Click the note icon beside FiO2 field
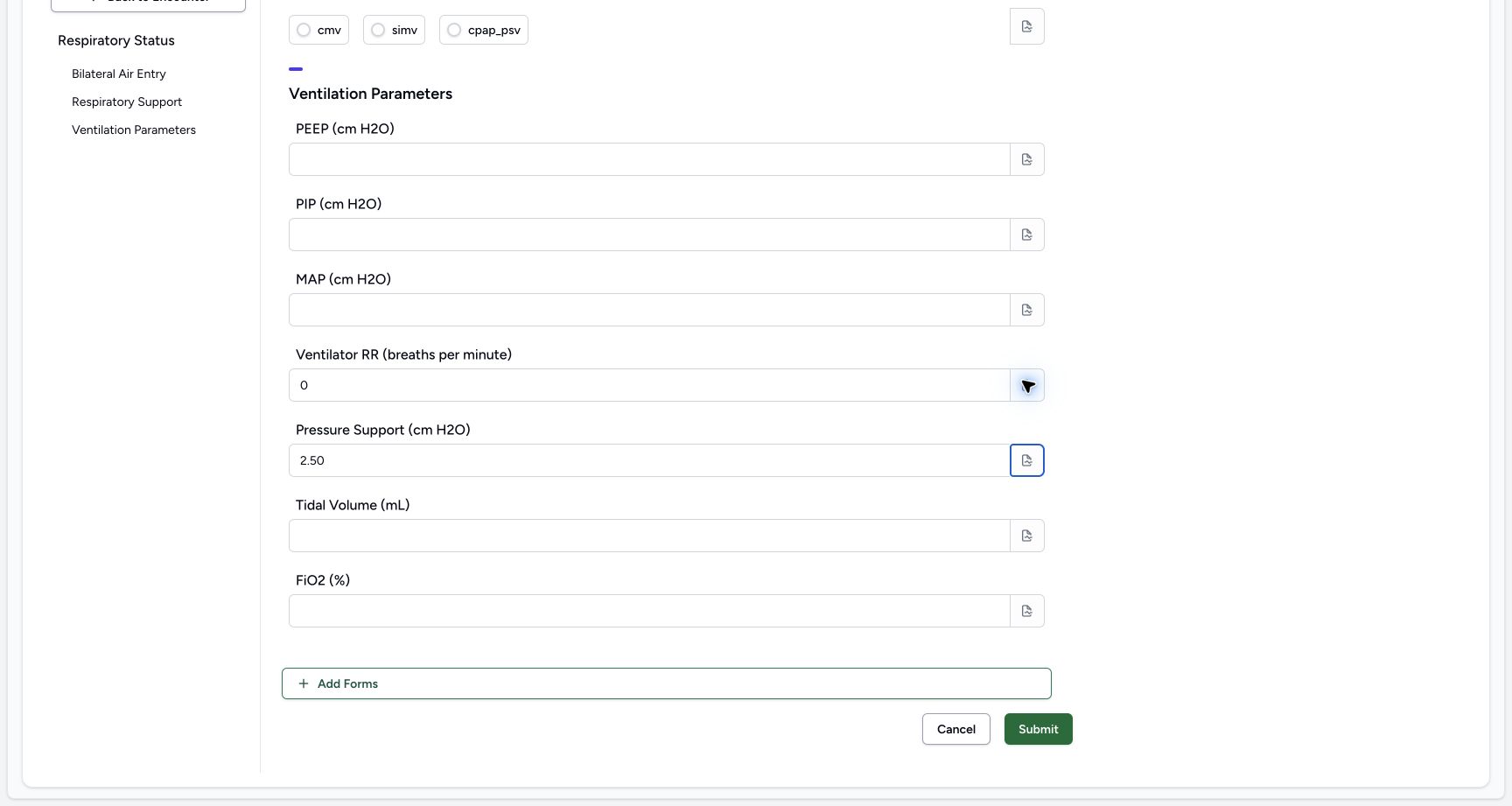Screen dimensions: 1512x806 [1027, 611]
